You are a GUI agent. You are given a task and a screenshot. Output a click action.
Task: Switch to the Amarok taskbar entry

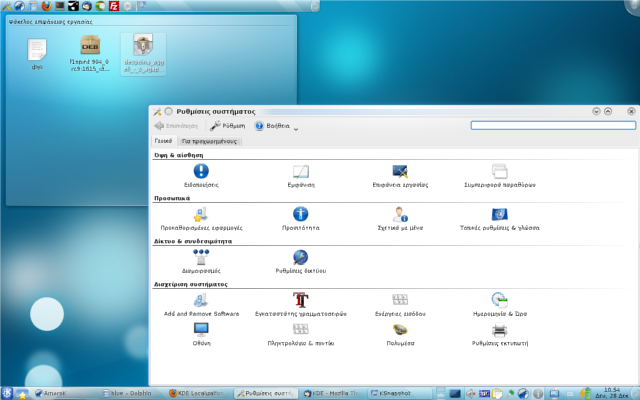point(65,393)
